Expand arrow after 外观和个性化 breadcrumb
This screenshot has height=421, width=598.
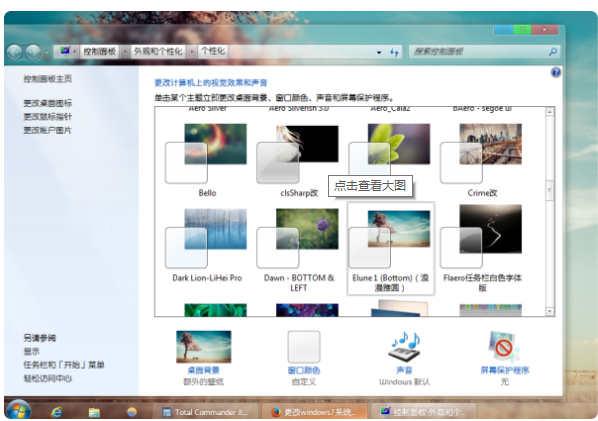(192, 51)
